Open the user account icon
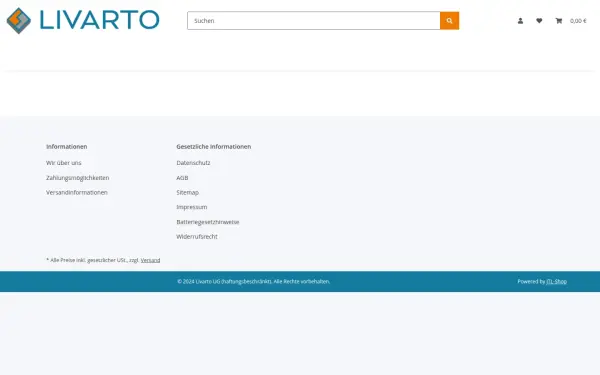The width and height of the screenshot is (600, 375). point(520,21)
